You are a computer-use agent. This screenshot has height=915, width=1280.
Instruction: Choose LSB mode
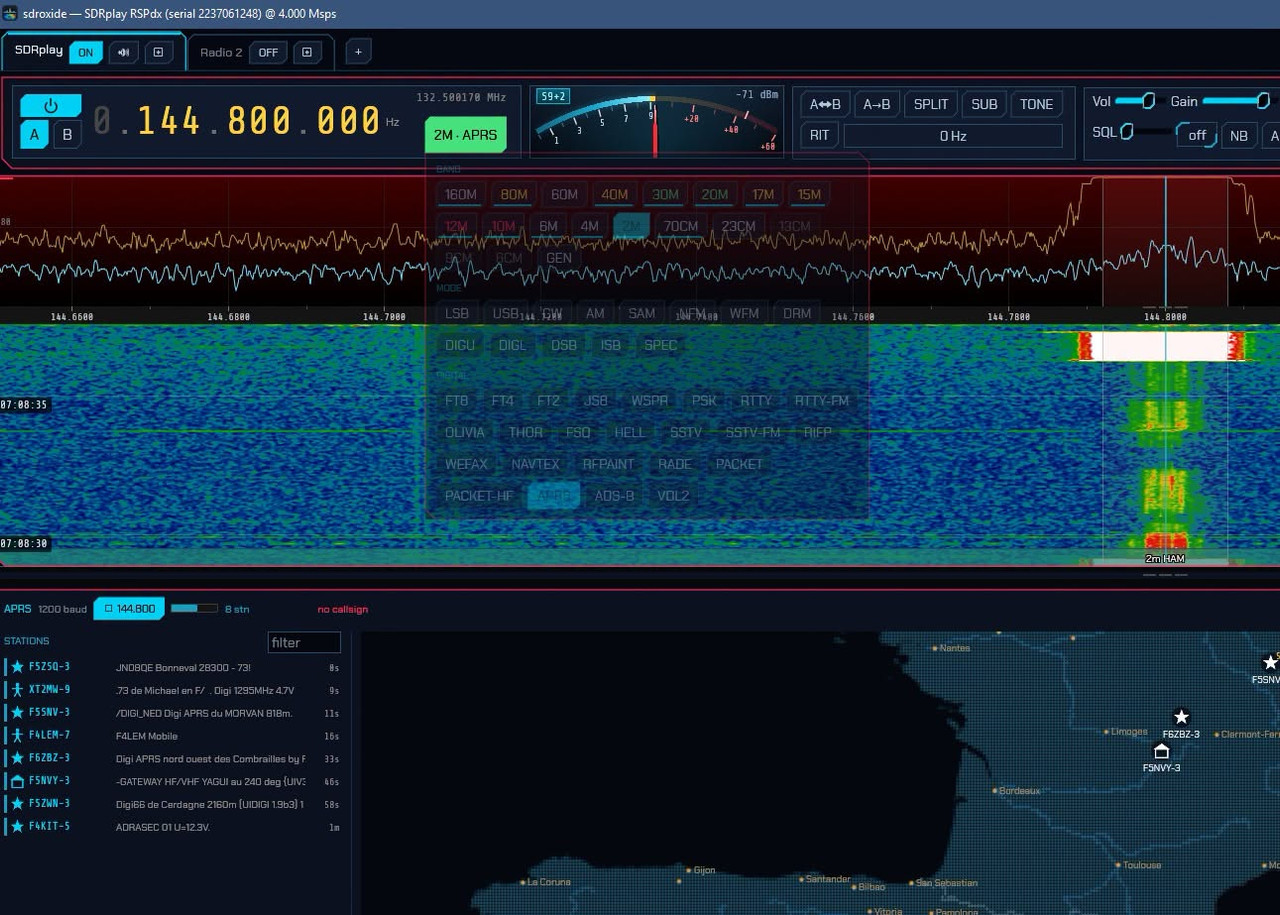457,313
